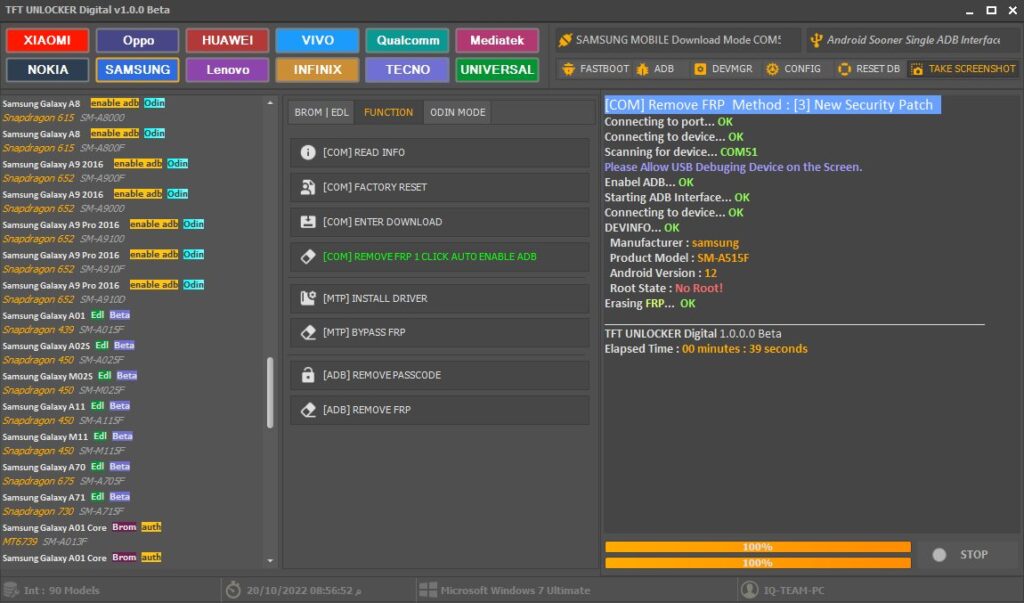Select the Oppo brand button
Viewport: 1024px width, 603px height.
pos(138,40)
